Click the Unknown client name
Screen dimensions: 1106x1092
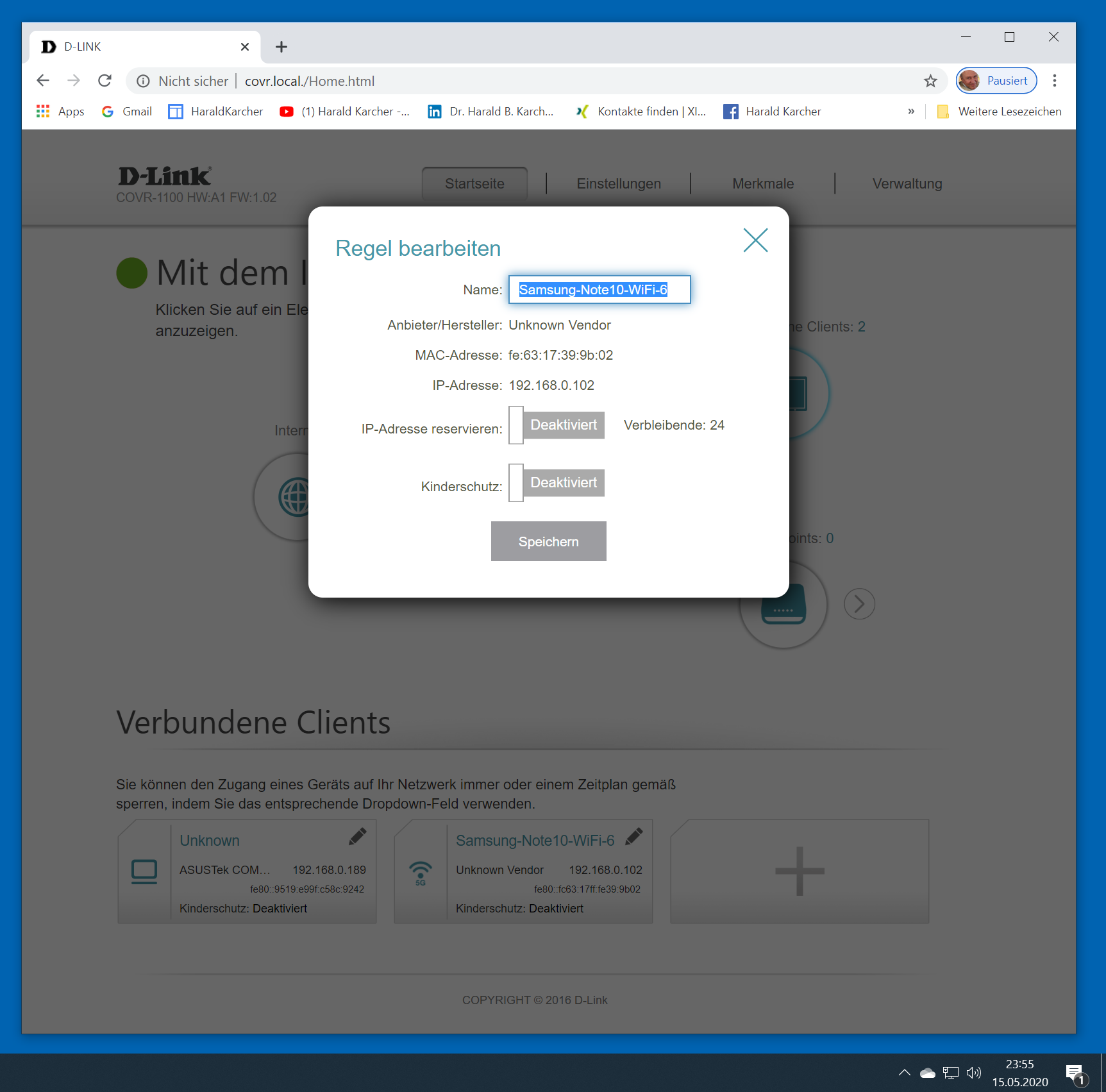210,840
